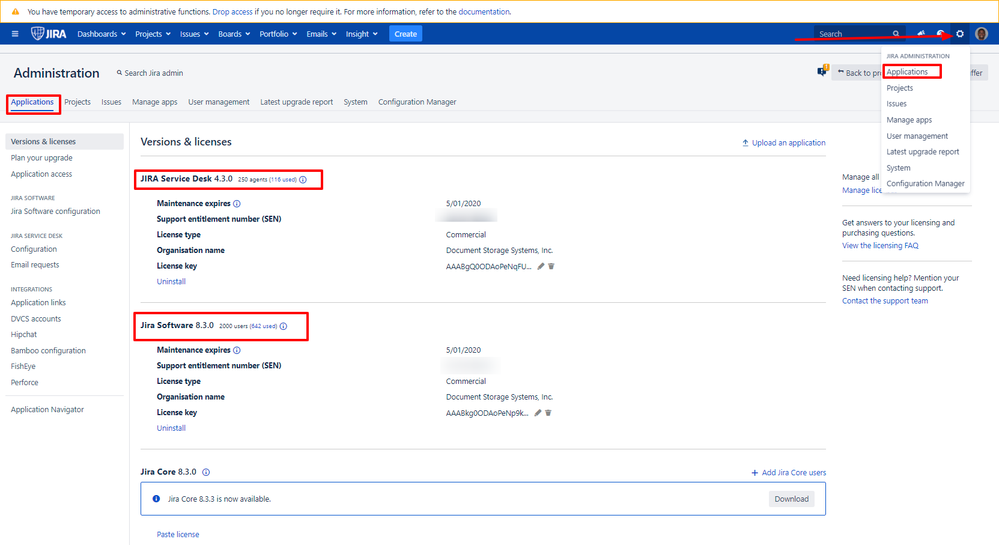Edit the Service Desk license key
Screen dimensions: 999x545
540,266
